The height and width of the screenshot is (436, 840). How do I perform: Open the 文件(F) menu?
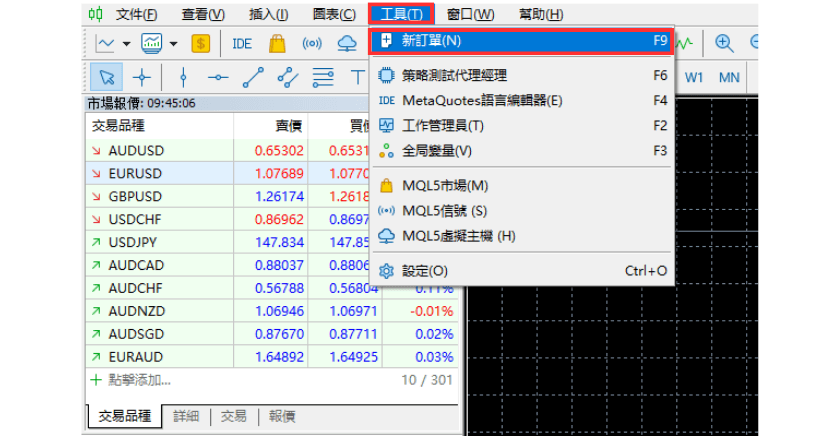[x=136, y=14]
